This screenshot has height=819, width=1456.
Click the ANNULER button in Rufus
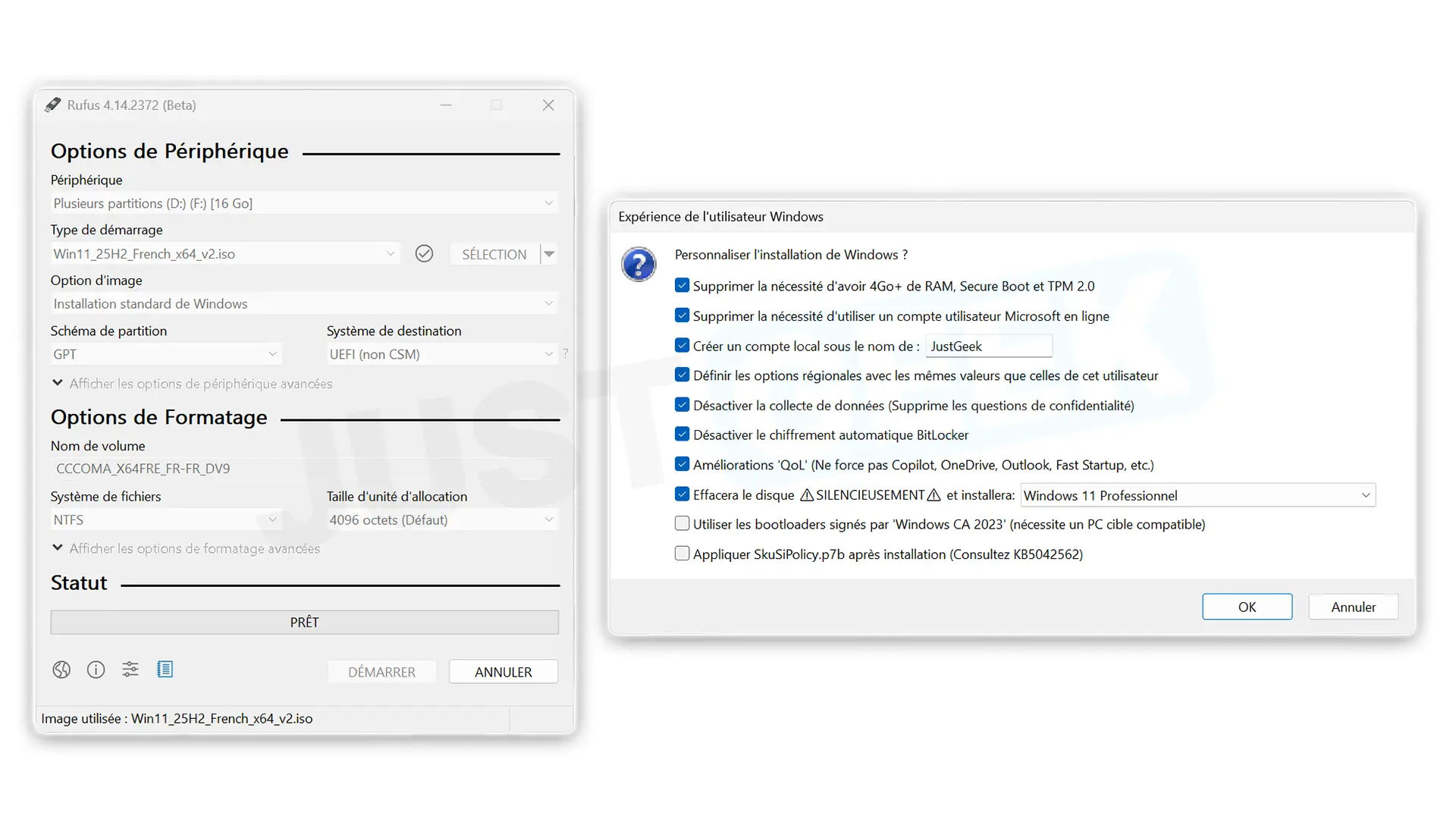(504, 672)
